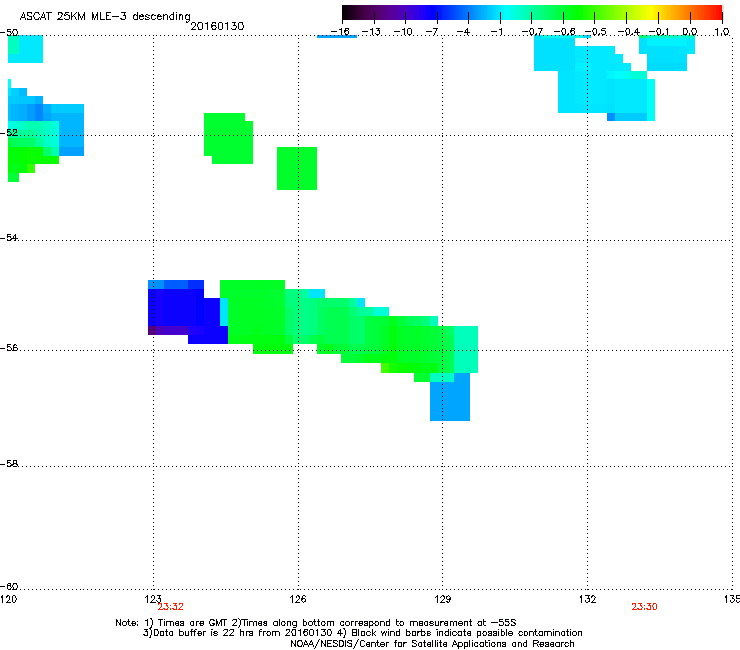Click the colorbar tick label 1.0
740x650 pixels.
click(x=722, y=32)
